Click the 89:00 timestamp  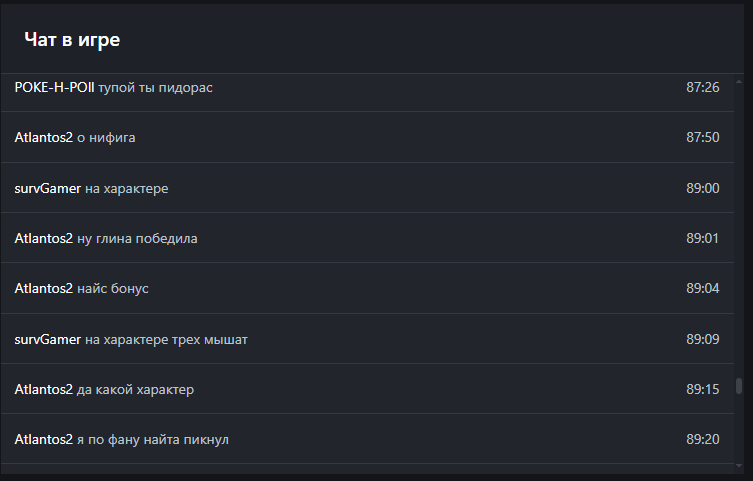[x=702, y=188]
